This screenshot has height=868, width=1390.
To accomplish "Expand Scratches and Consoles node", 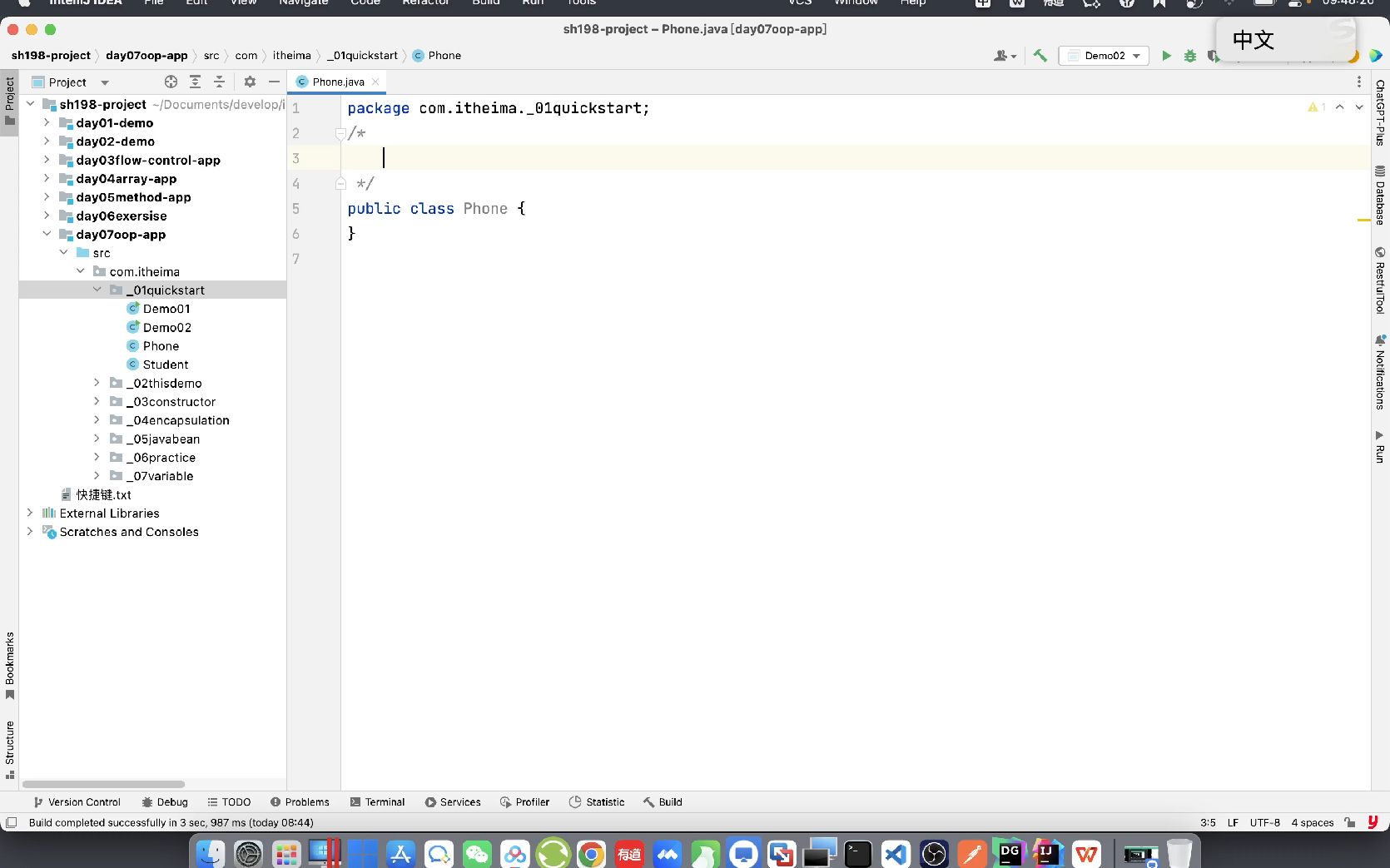I will tap(31, 531).
